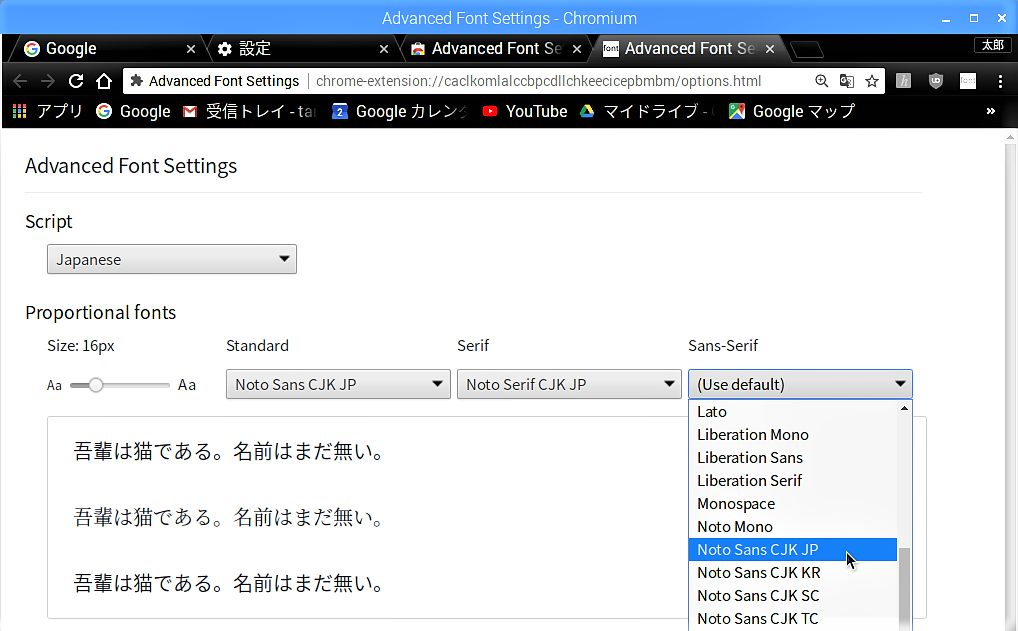1018x631 pixels.
Task: Open the アプリ apps shortcut
Action: coord(48,111)
